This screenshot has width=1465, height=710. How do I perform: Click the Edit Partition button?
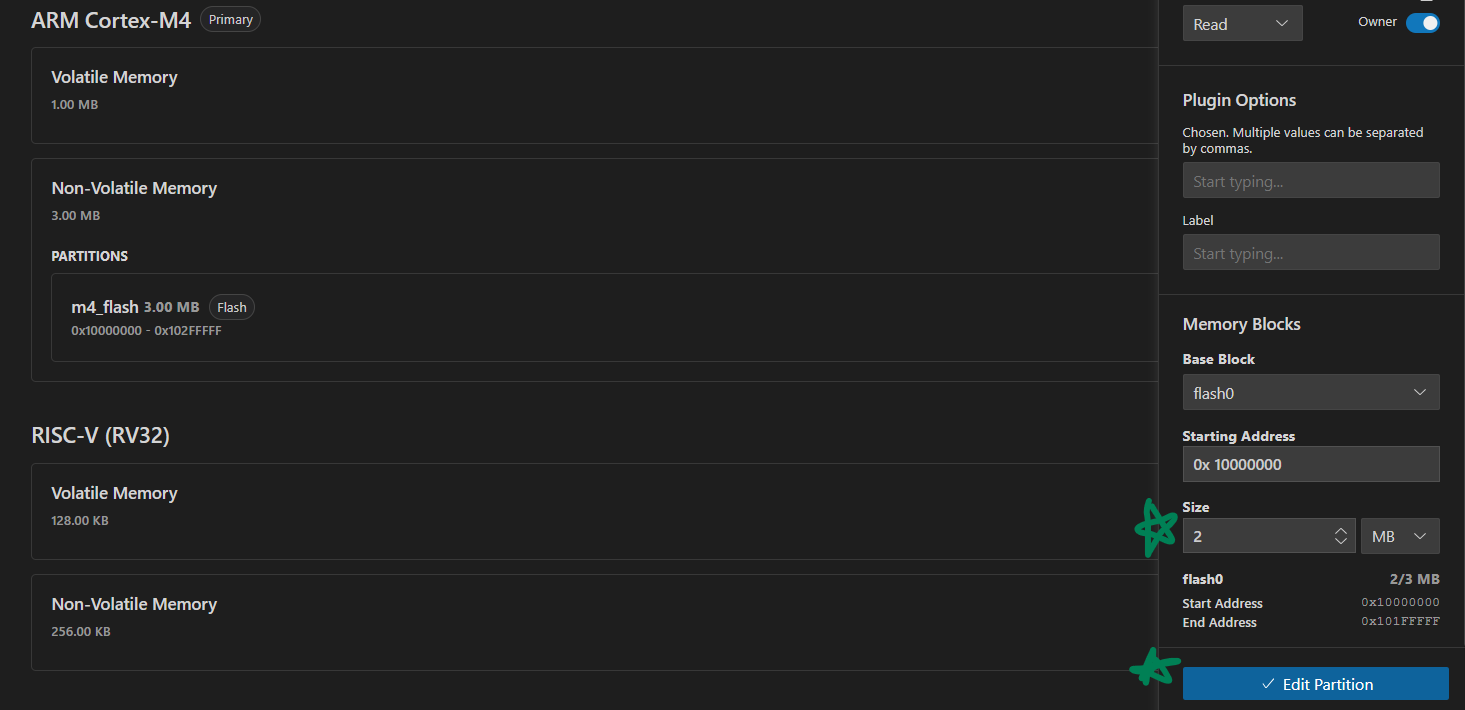tap(1315, 684)
